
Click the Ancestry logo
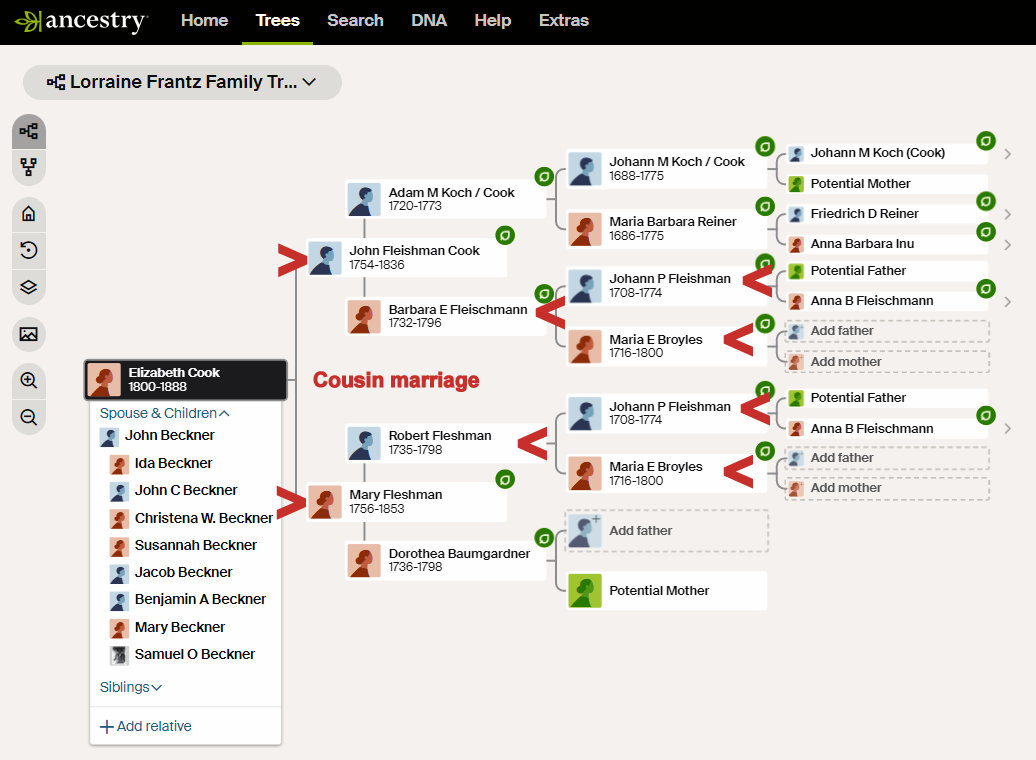(82, 21)
